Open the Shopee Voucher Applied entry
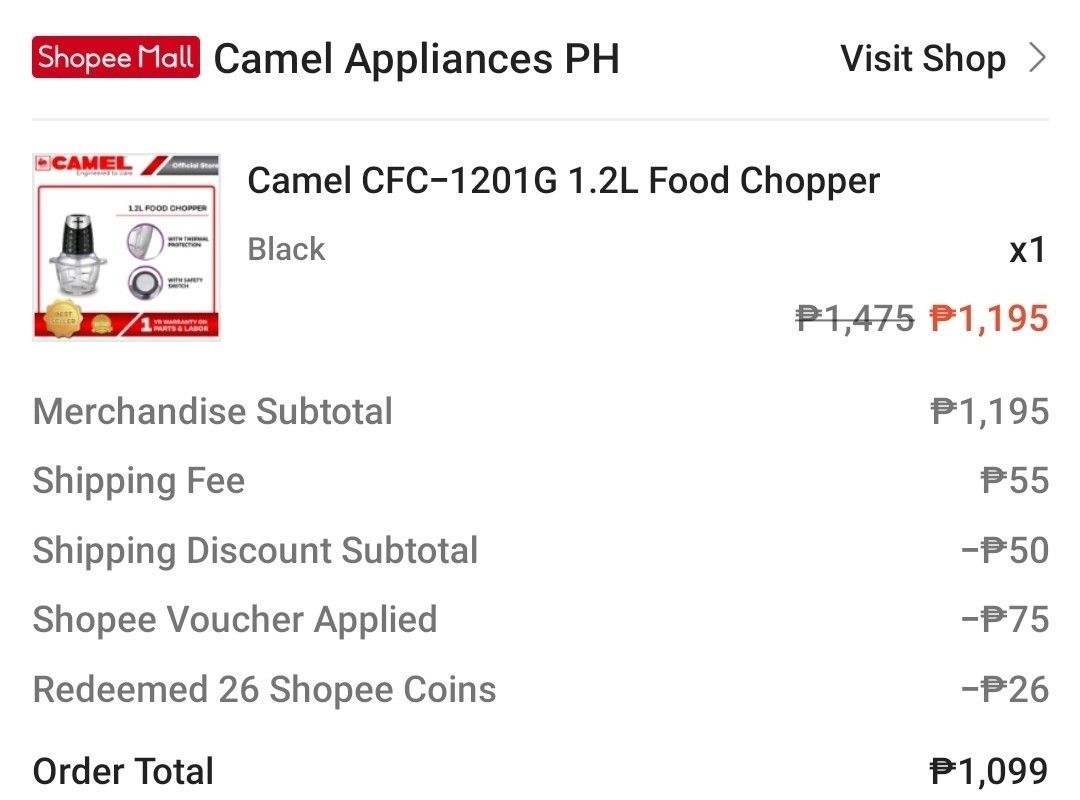Screen dimensions: 1080x800 click(235, 620)
